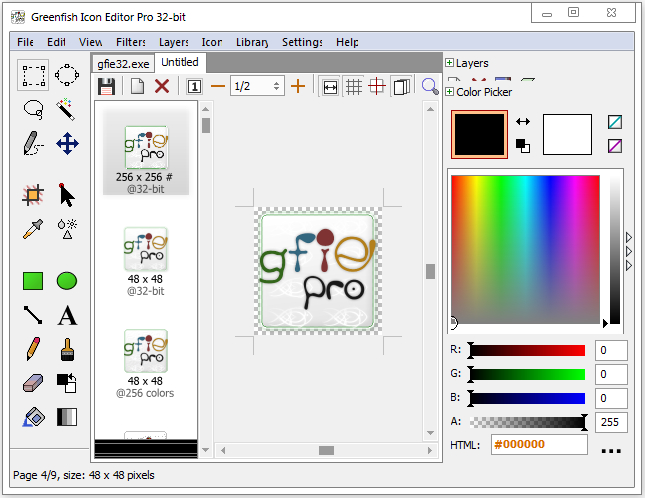Select the Ellipse Select tool
Image resolution: width=645 pixels, height=498 pixels.
coord(67,75)
